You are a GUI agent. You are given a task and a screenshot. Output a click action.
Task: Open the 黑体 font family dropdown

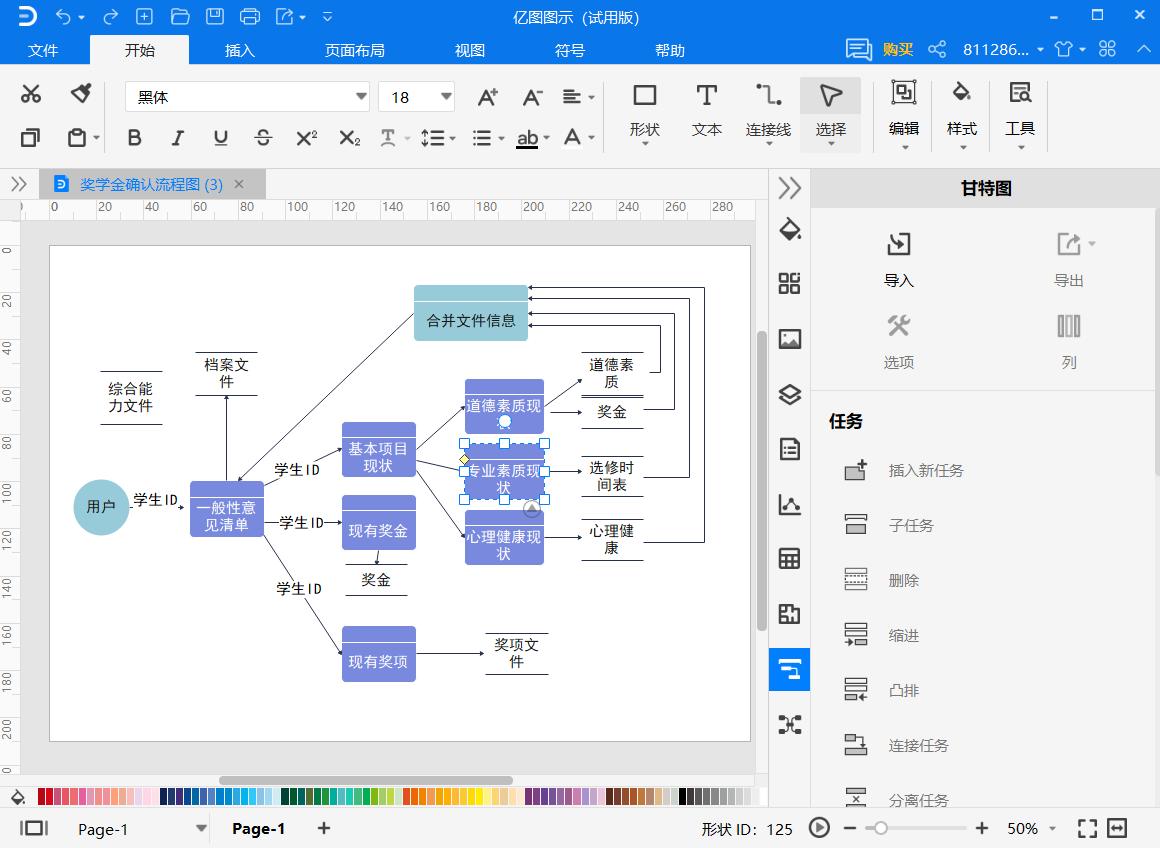click(359, 96)
